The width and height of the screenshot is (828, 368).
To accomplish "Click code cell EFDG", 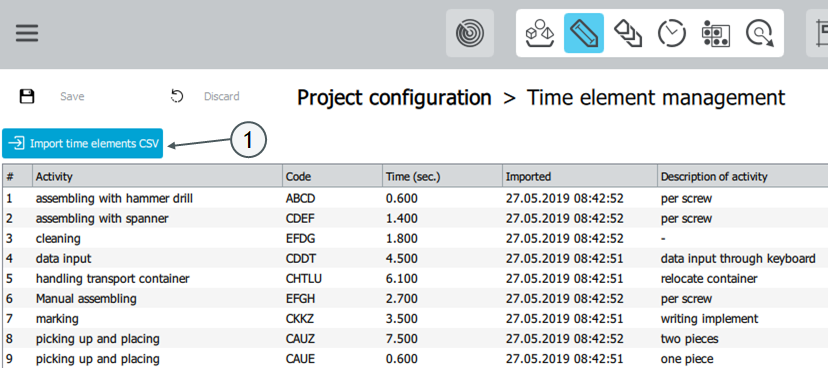I will (300, 239).
